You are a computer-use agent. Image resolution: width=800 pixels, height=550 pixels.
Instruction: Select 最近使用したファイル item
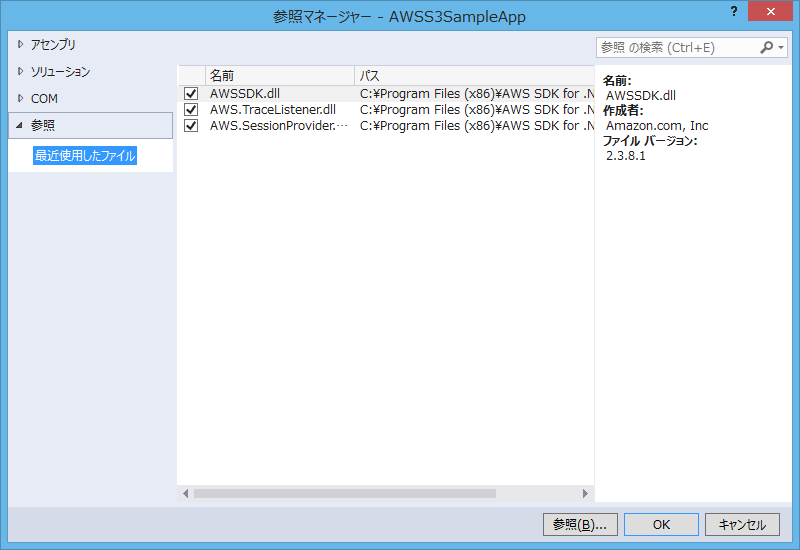pyautogui.click(x=85, y=156)
